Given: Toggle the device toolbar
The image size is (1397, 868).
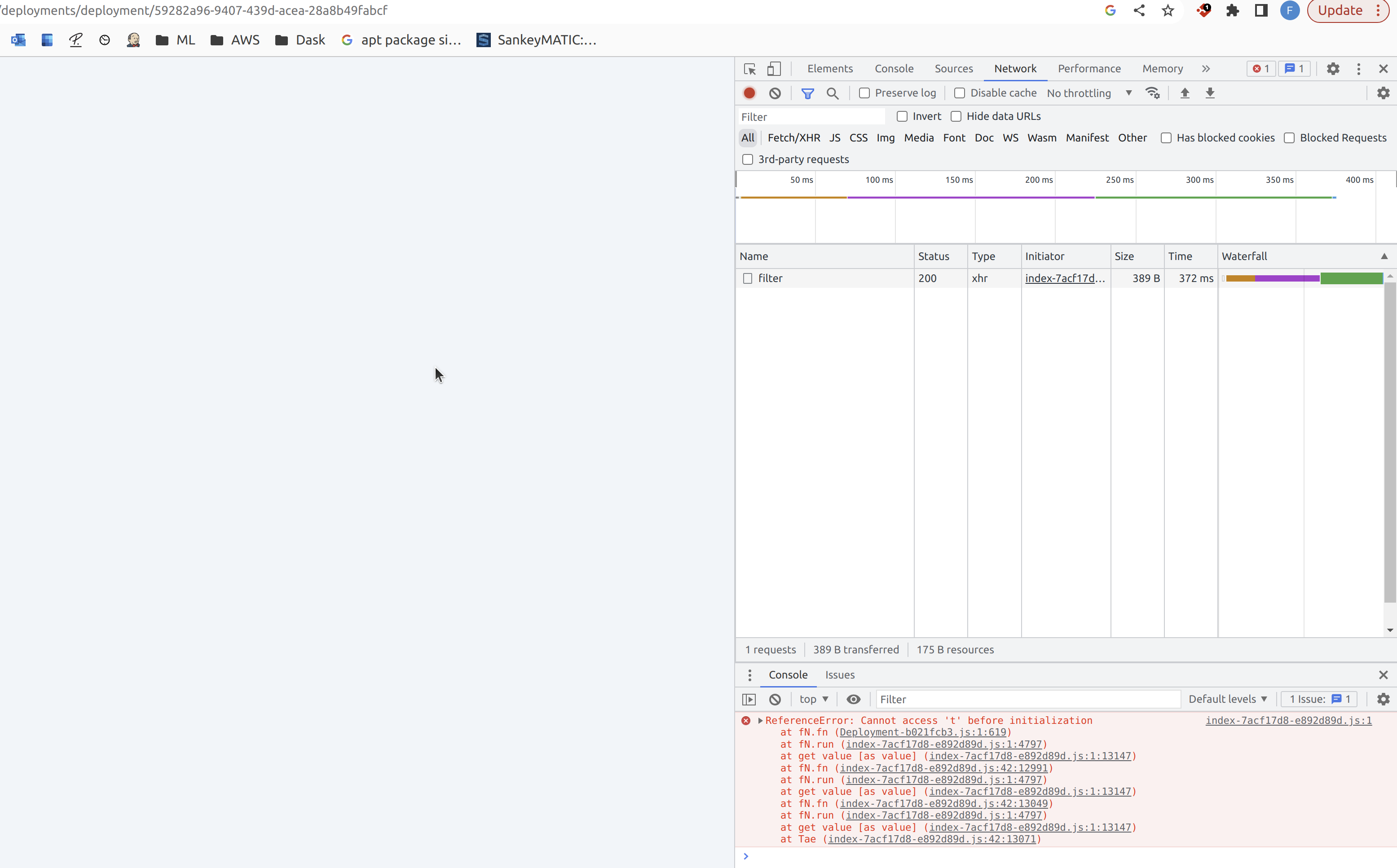Looking at the screenshot, I should [774, 68].
